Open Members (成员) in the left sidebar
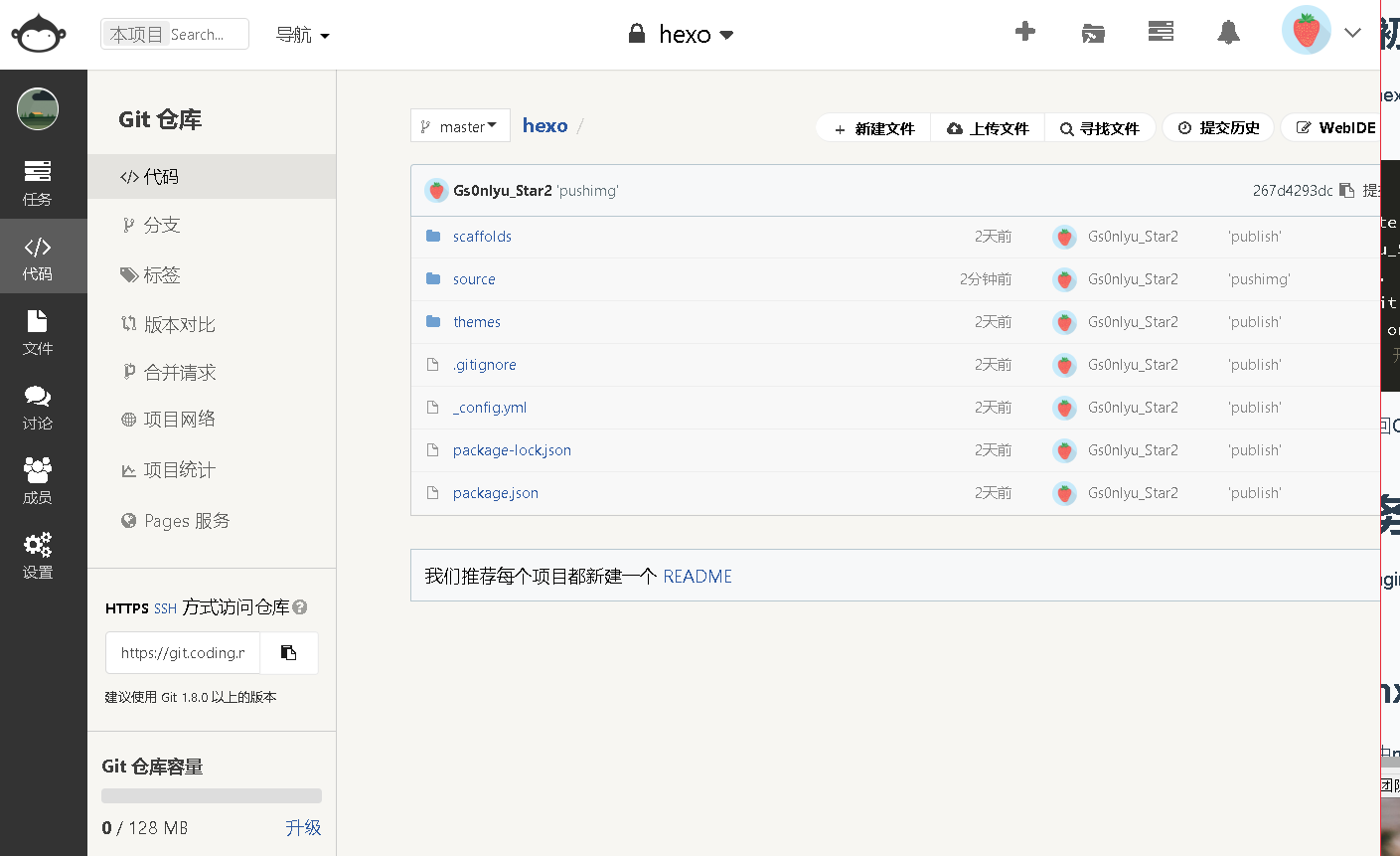The width and height of the screenshot is (1400, 856). (38, 481)
